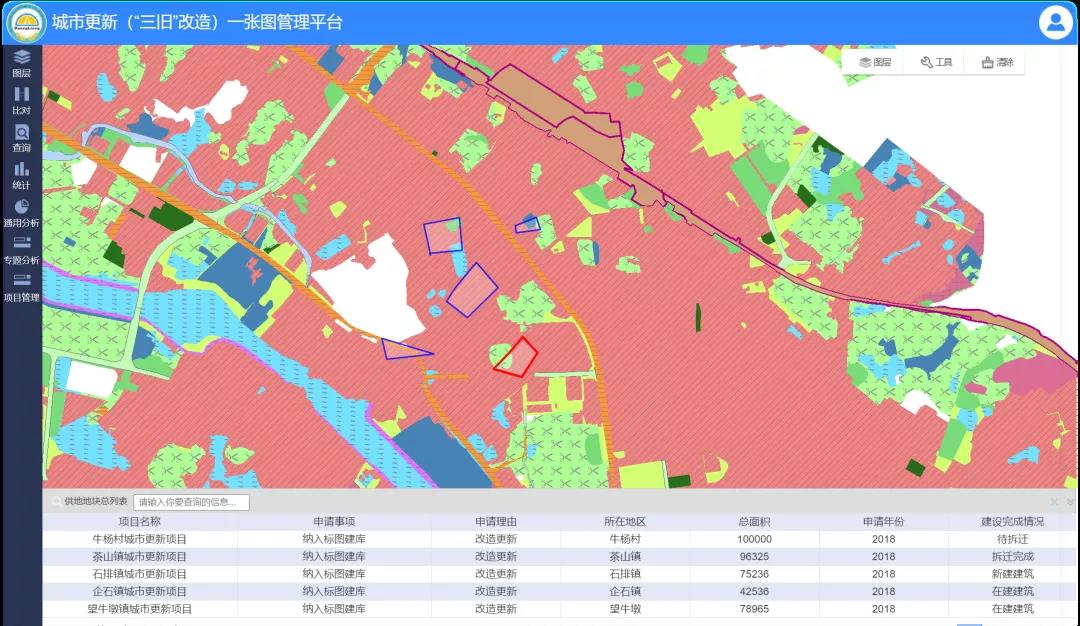Select the 比对 compare tool

[19, 100]
